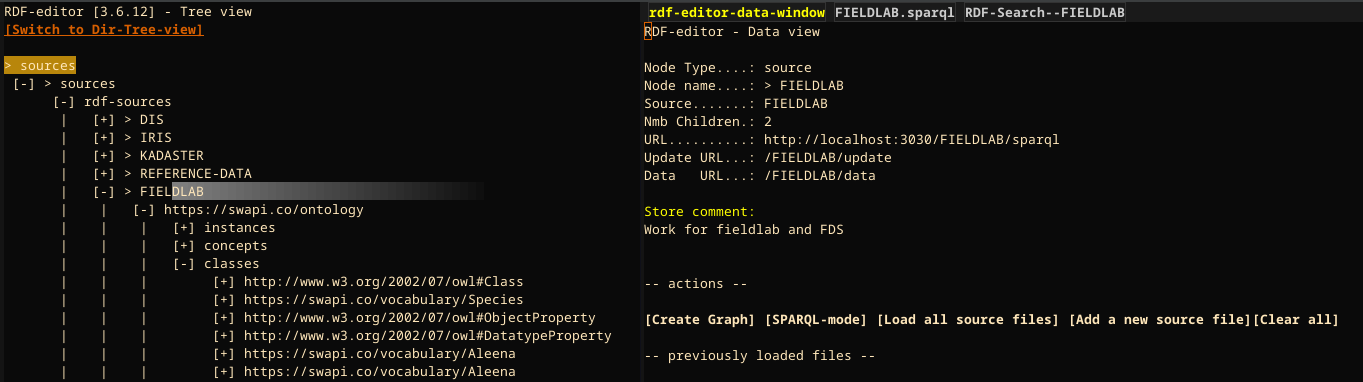Expand the vocabulary/Species [+] toggle
The image size is (1363, 382).
pyautogui.click(x=224, y=300)
